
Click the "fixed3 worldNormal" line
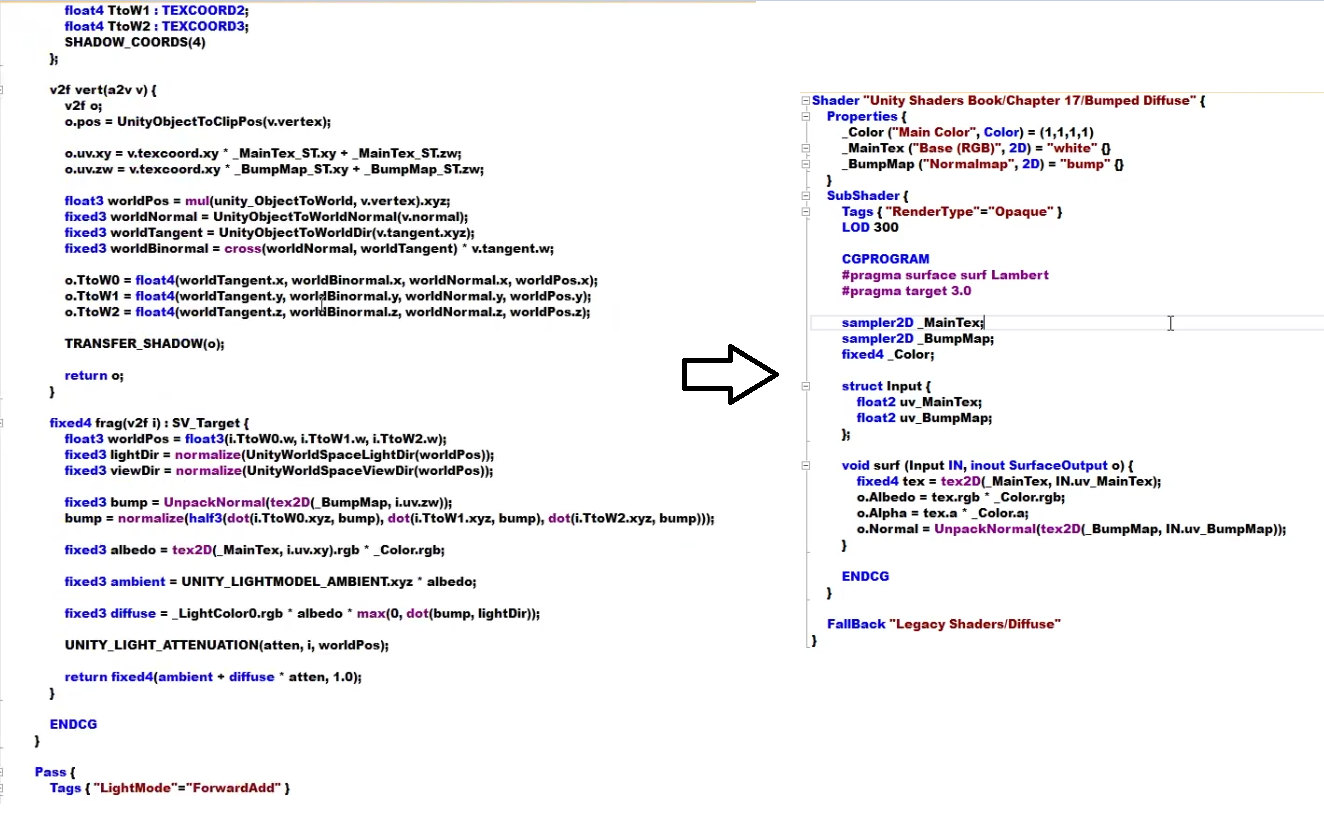click(266, 217)
